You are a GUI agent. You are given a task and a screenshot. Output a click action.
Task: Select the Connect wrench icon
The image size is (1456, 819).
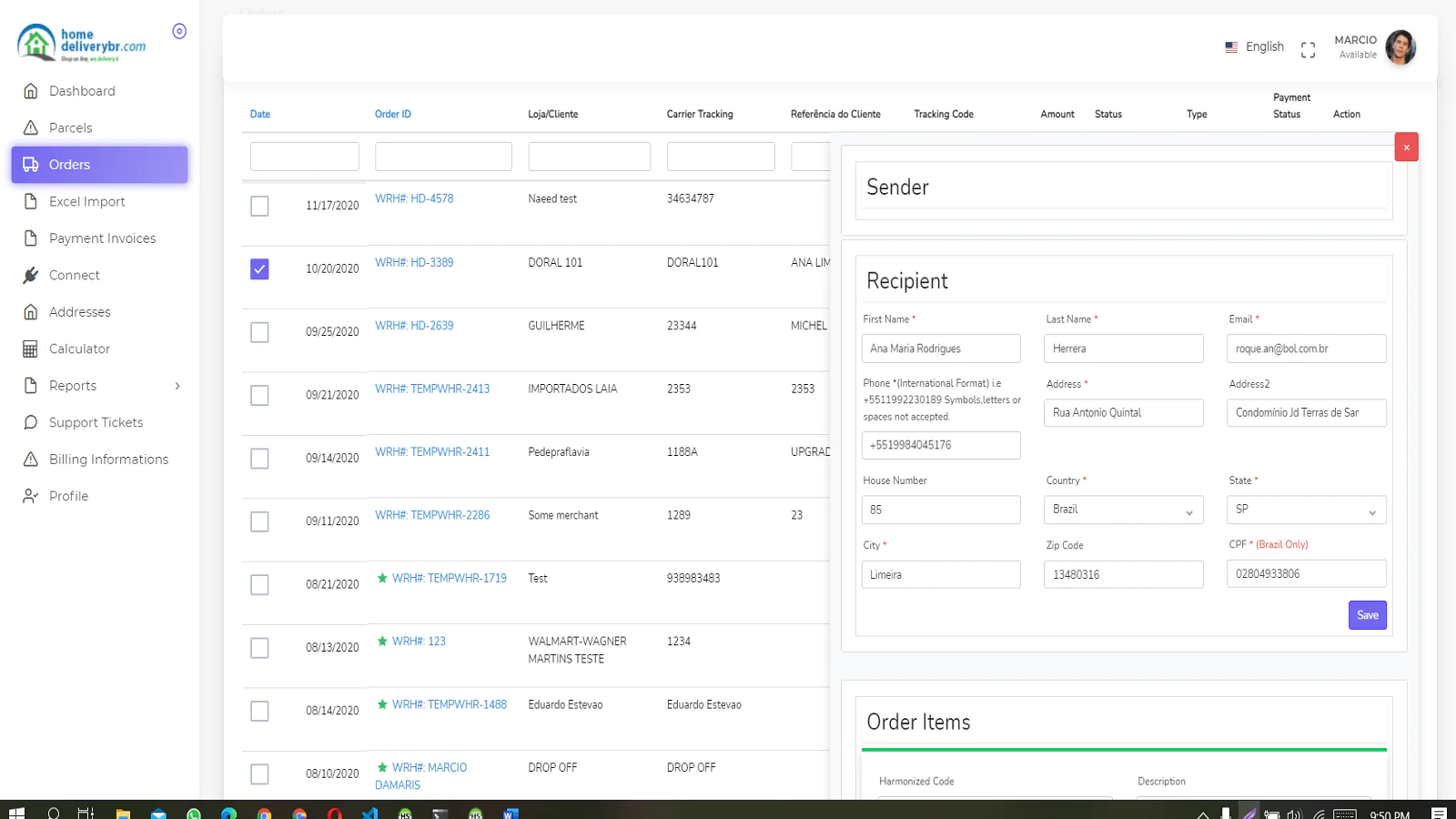click(x=30, y=275)
